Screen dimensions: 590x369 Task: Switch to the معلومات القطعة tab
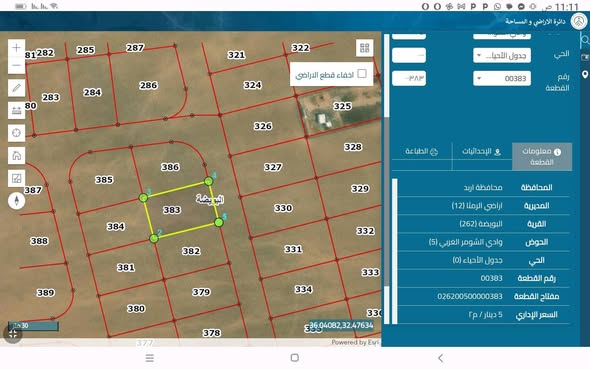pyautogui.click(x=542, y=156)
